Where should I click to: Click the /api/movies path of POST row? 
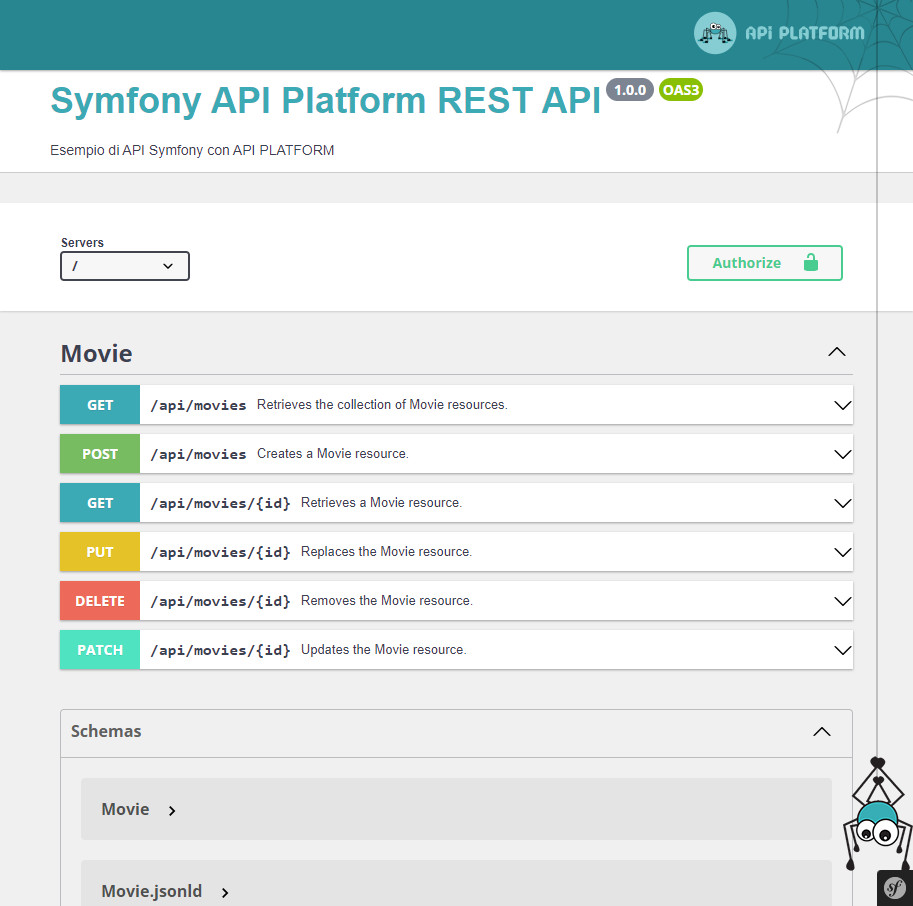point(199,454)
